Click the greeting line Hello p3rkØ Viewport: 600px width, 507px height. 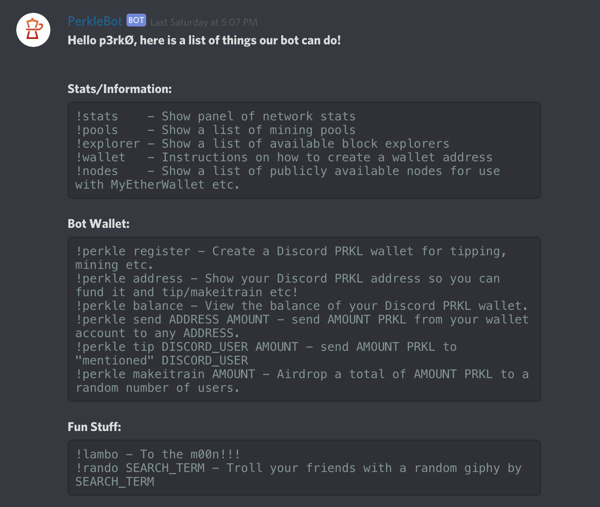204,40
